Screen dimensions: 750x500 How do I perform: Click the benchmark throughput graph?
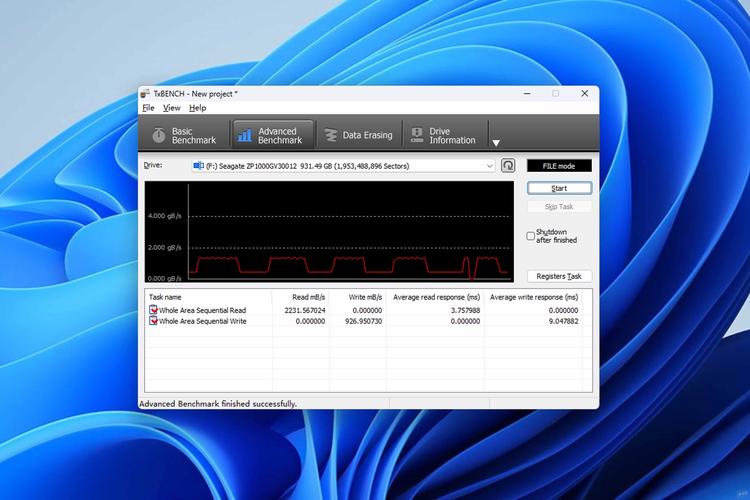(329, 232)
